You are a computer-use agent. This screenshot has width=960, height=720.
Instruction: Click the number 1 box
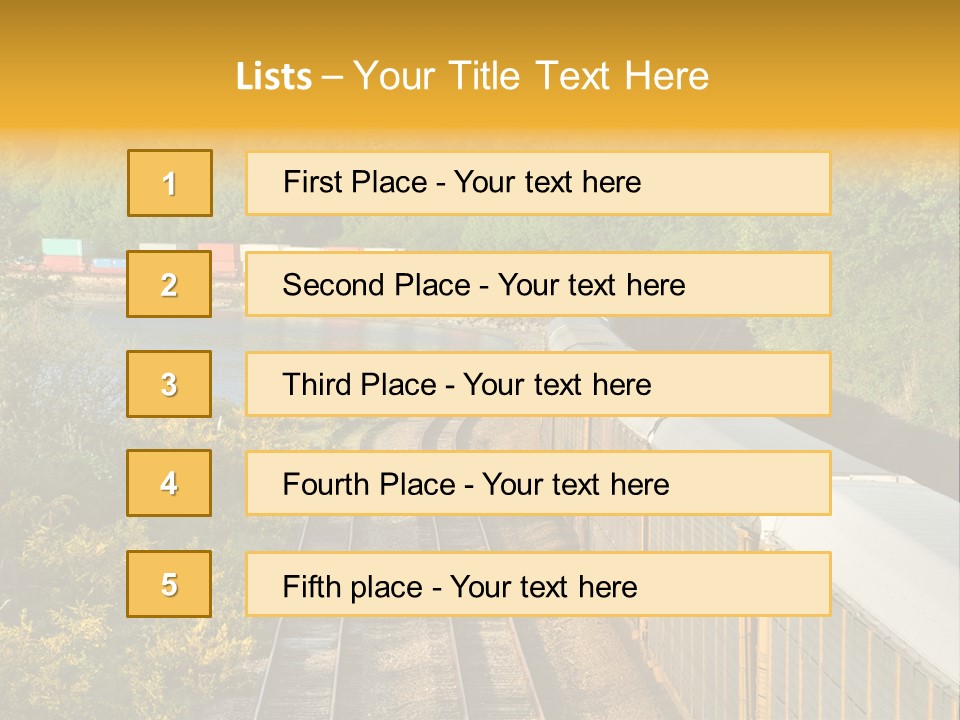pos(170,183)
